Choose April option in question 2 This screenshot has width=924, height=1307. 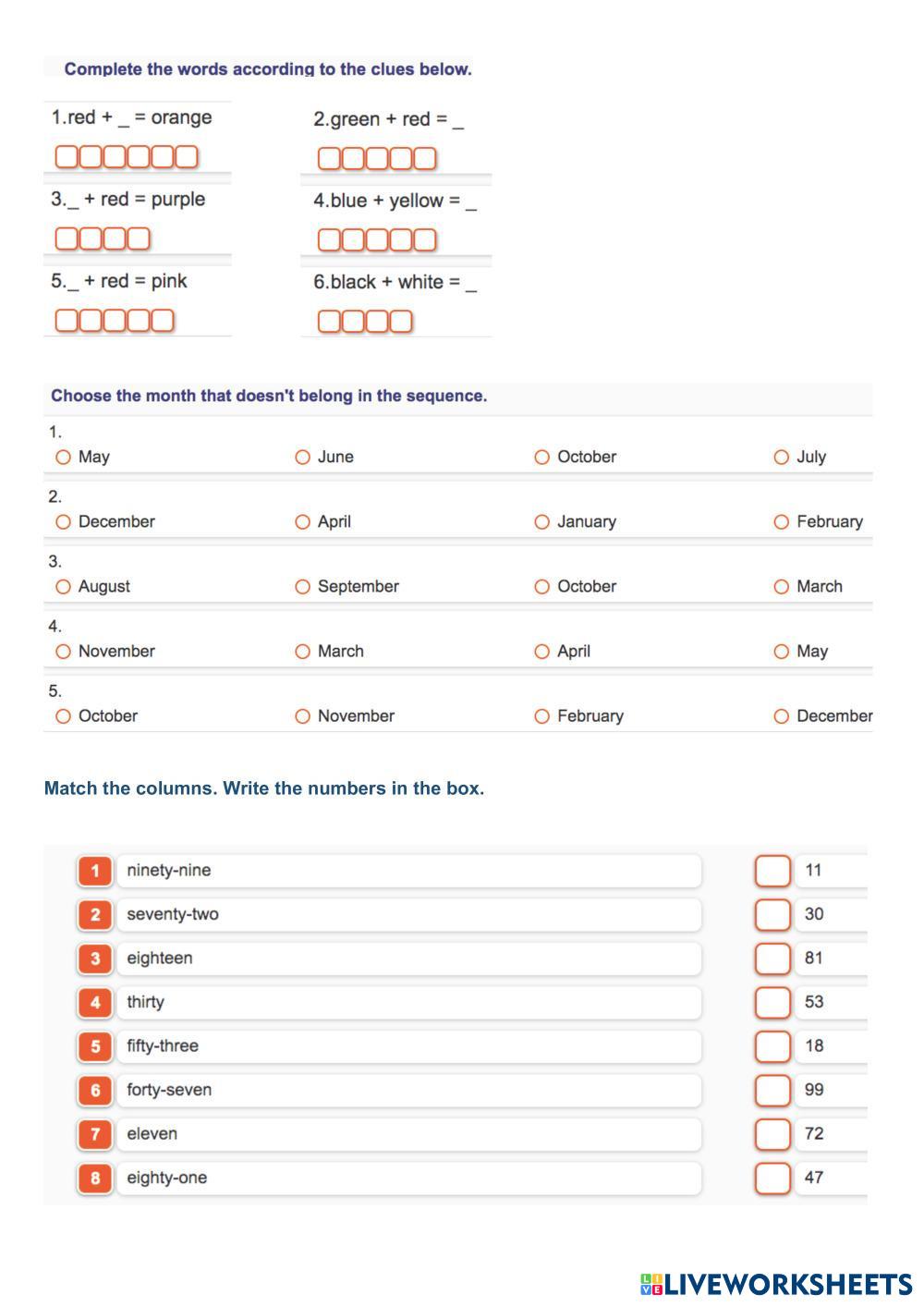[x=303, y=522]
